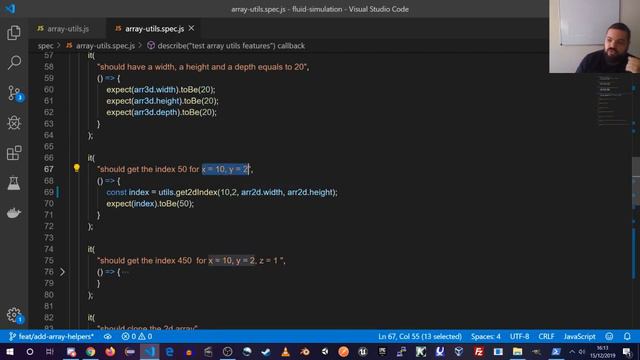Open the Docker view in activity bar

(x=14, y=213)
